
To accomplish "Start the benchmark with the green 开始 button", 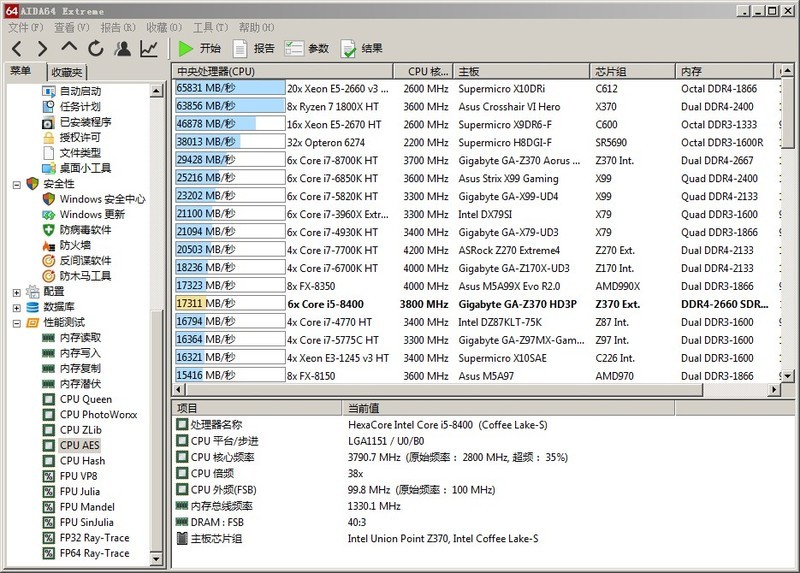I will click(x=199, y=48).
